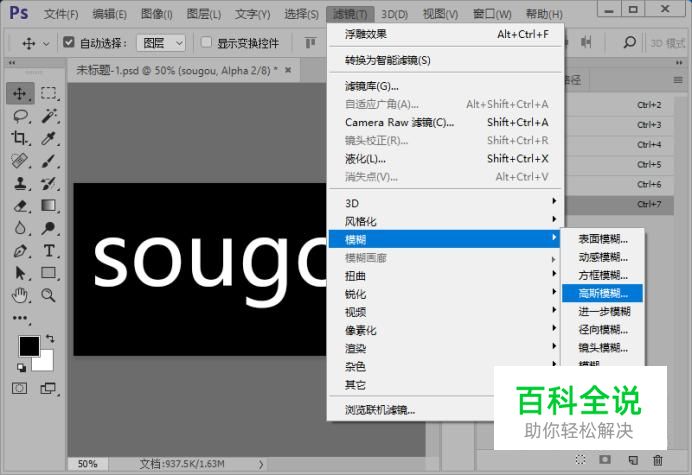Viewport: 692px width, 475px height.
Task: Open the layer/group auto-select dropdown
Action: [161, 43]
